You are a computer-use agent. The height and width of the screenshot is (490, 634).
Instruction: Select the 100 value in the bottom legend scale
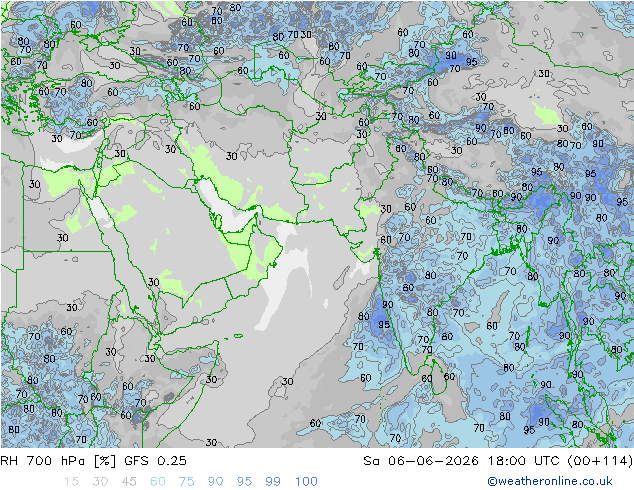point(306,482)
